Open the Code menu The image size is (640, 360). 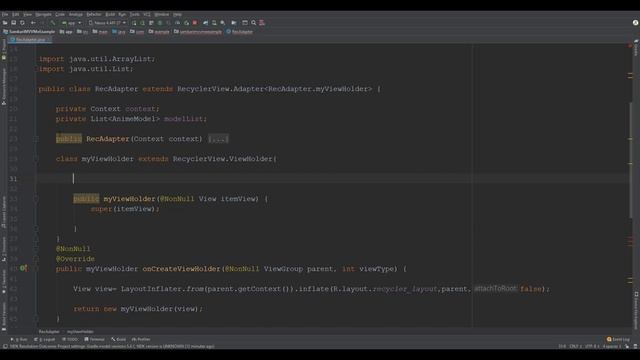(x=60, y=14)
